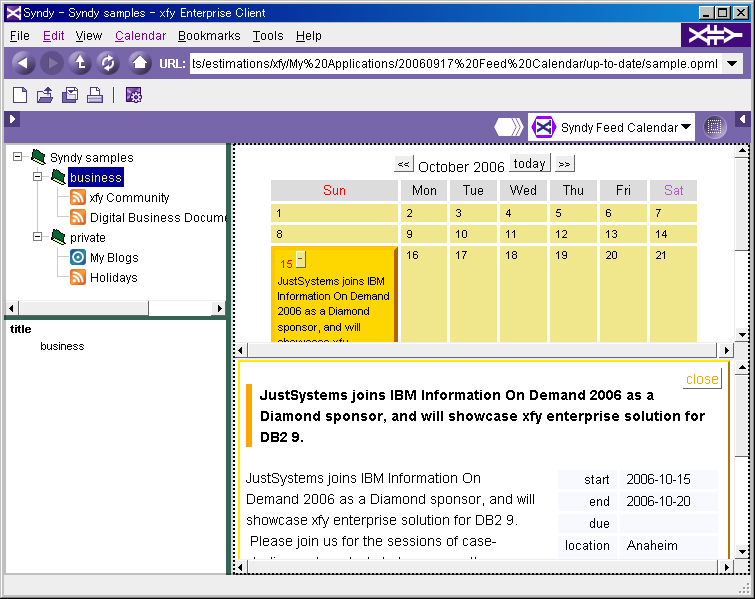755x599 pixels.
Task: Open the Bookmarks menu
Action: [x=209, y=36]
